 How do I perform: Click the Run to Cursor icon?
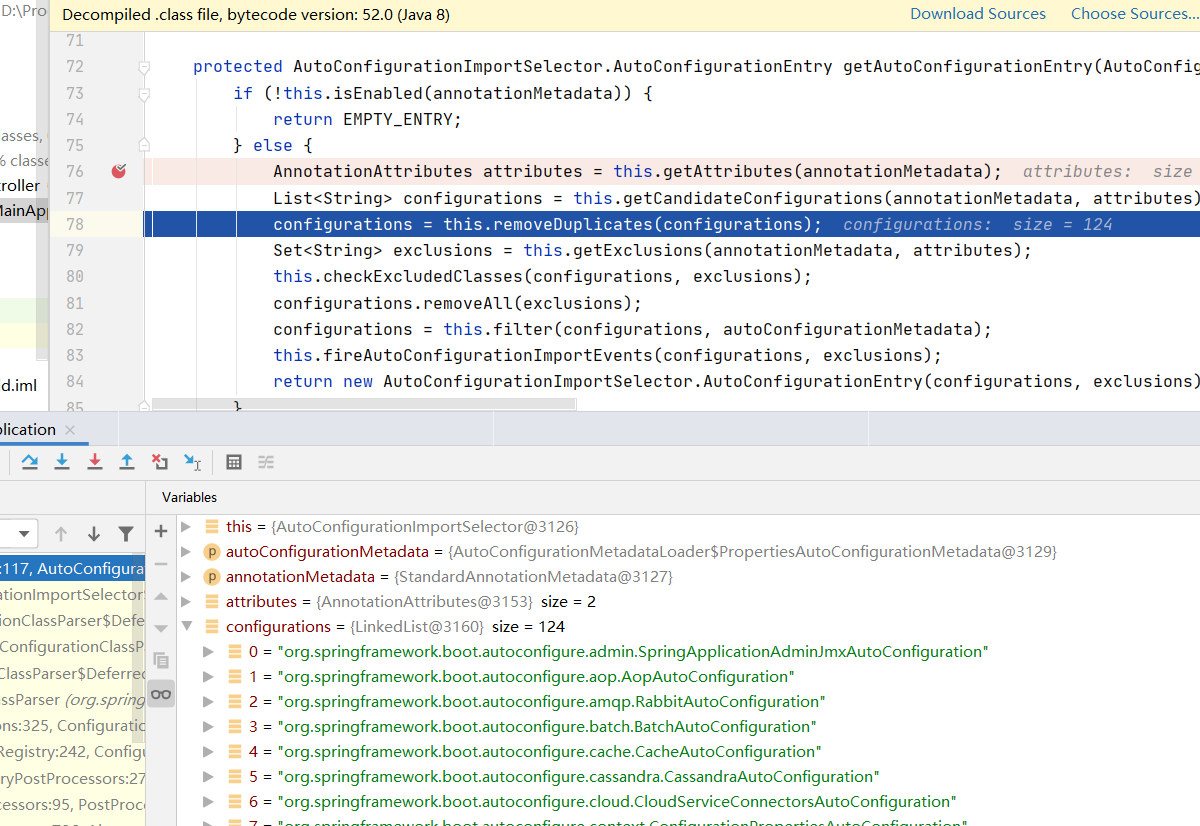point(193,462)
